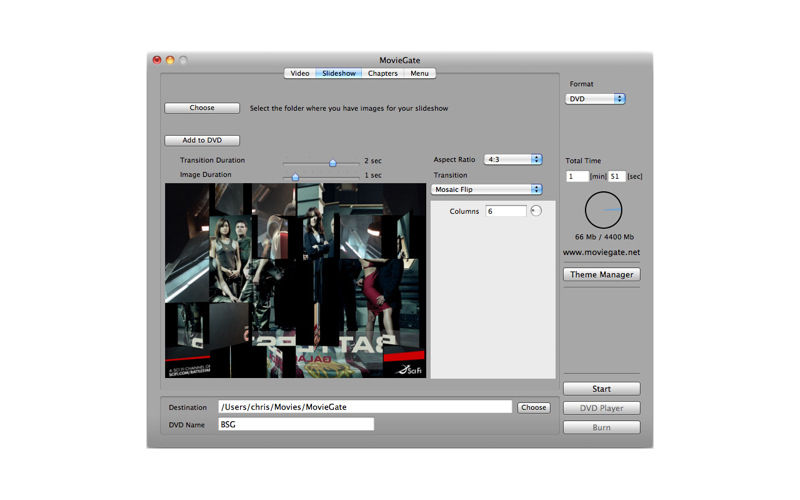Click the Destination path field
Viewport: 800px width, 500px height.
click(365, 407)
